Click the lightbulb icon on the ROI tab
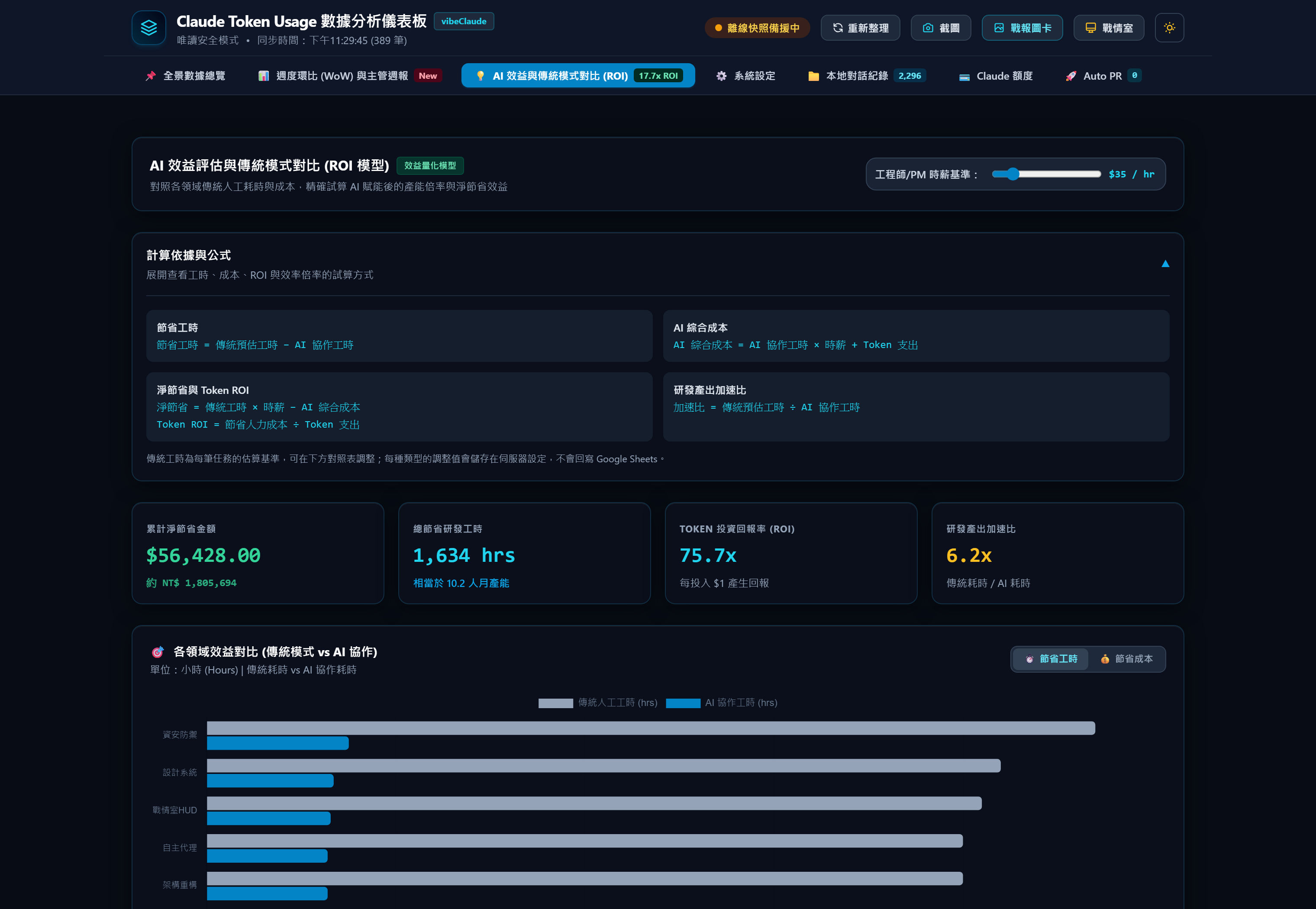 point(481,76)
